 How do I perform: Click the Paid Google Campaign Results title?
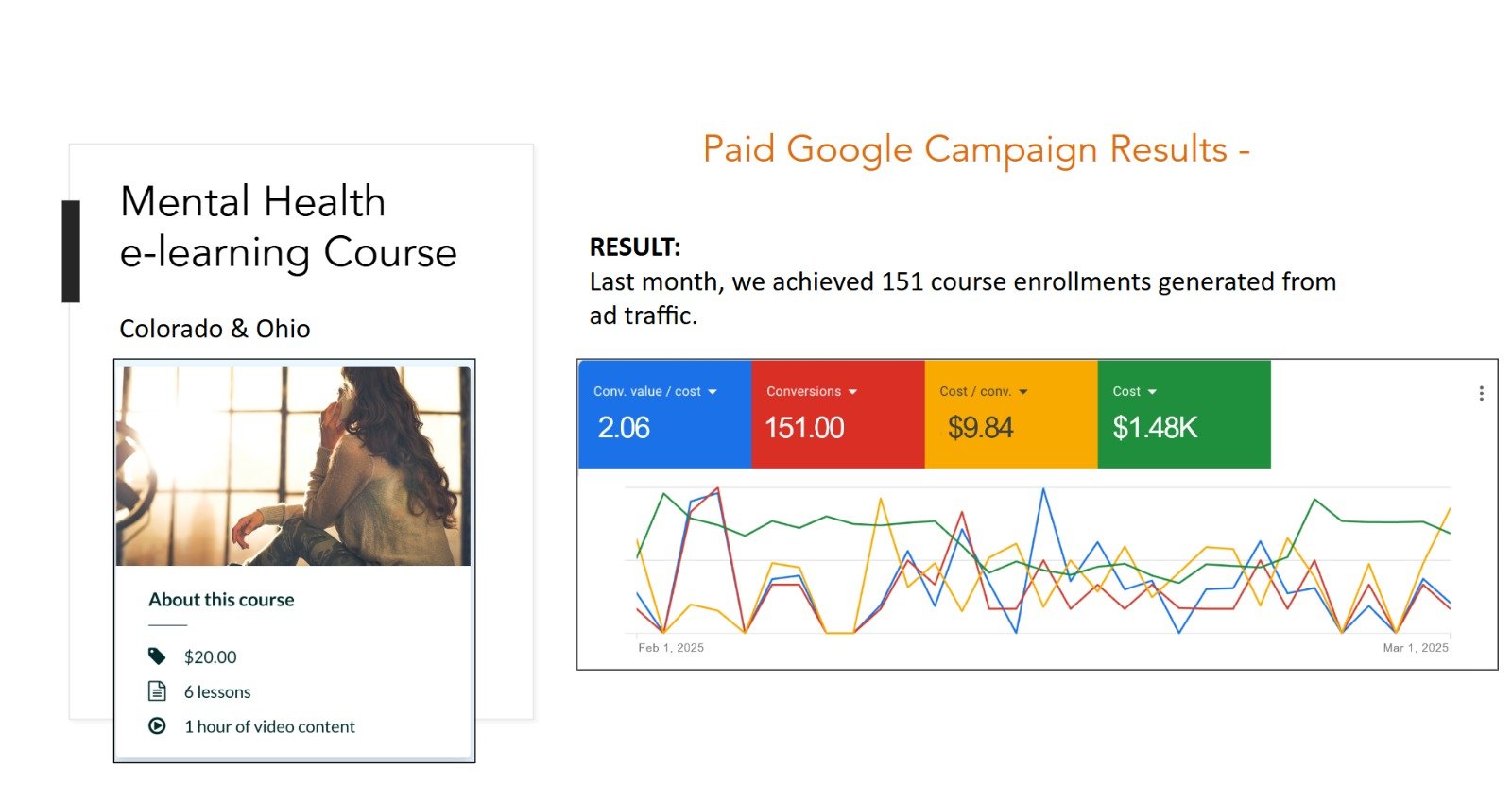tap(975, 149)
